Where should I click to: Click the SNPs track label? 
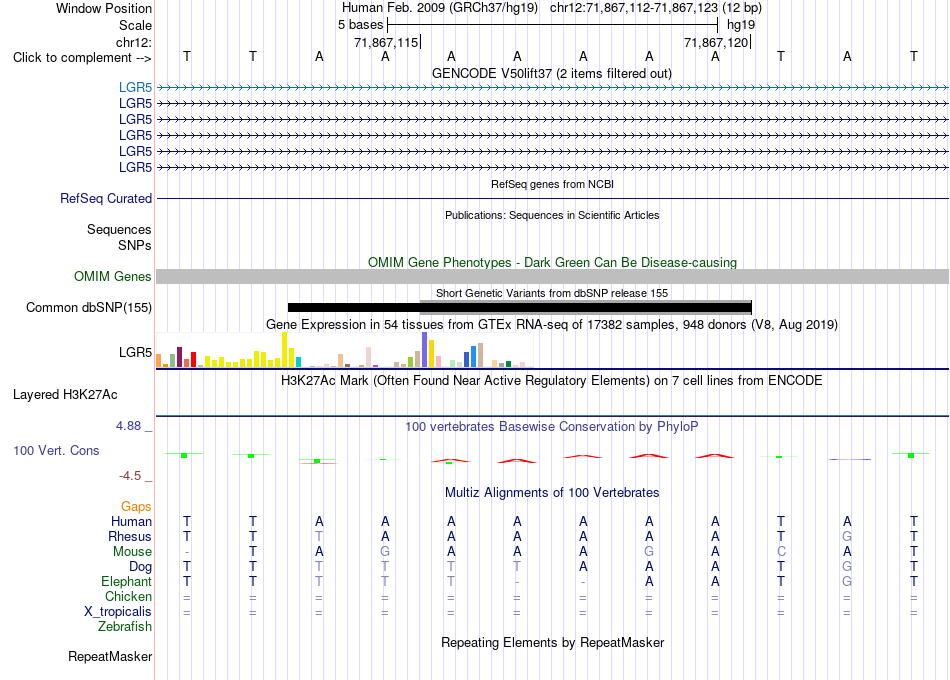[x=135, y=245]
